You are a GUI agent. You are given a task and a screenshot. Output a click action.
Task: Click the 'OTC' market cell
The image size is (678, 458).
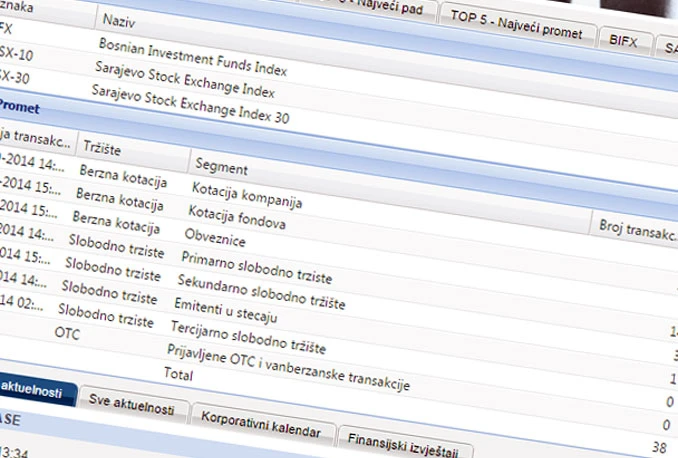67,333
